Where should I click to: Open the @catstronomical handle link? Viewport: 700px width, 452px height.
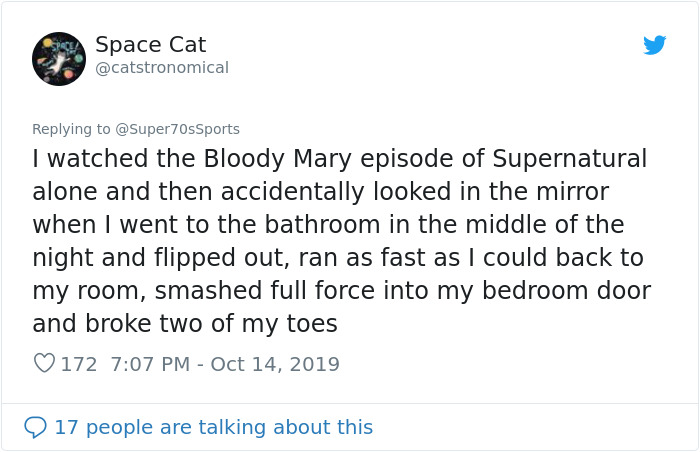(161, 68)
